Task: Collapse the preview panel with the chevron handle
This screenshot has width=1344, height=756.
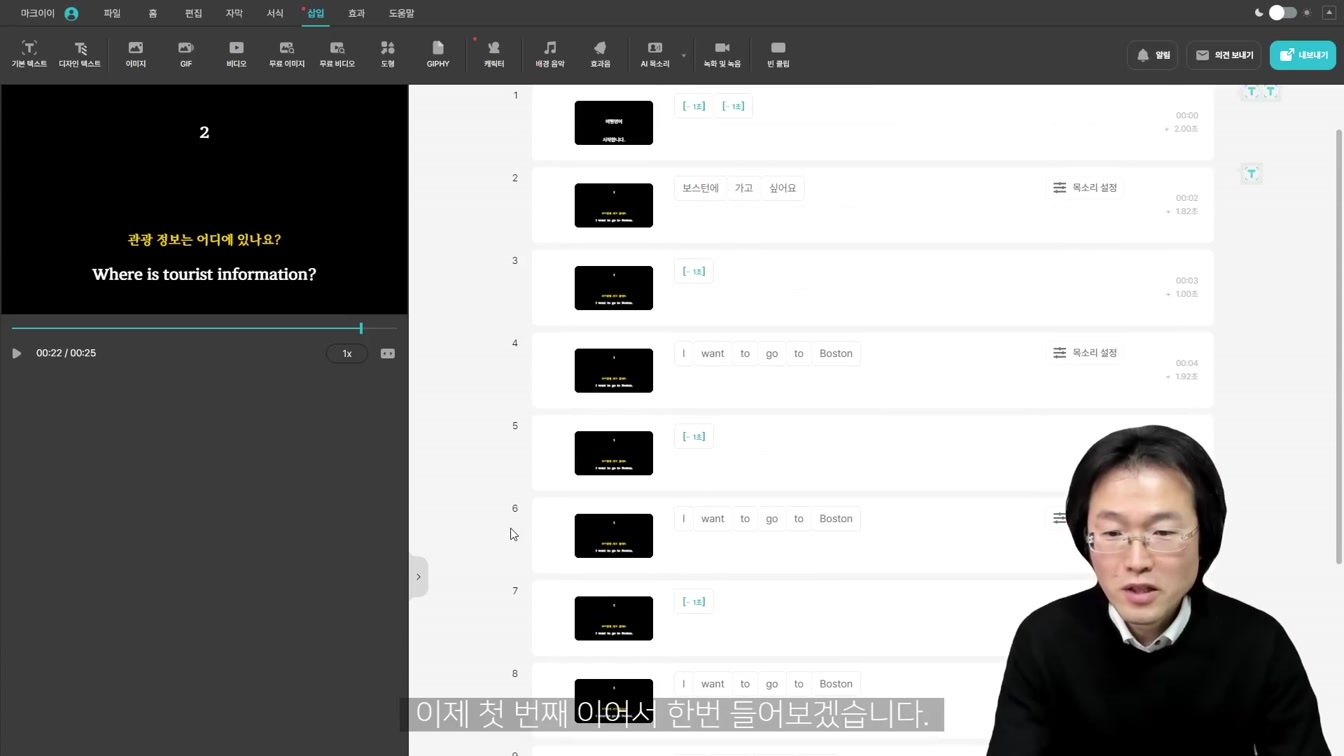Action: [x=418, y=576]
